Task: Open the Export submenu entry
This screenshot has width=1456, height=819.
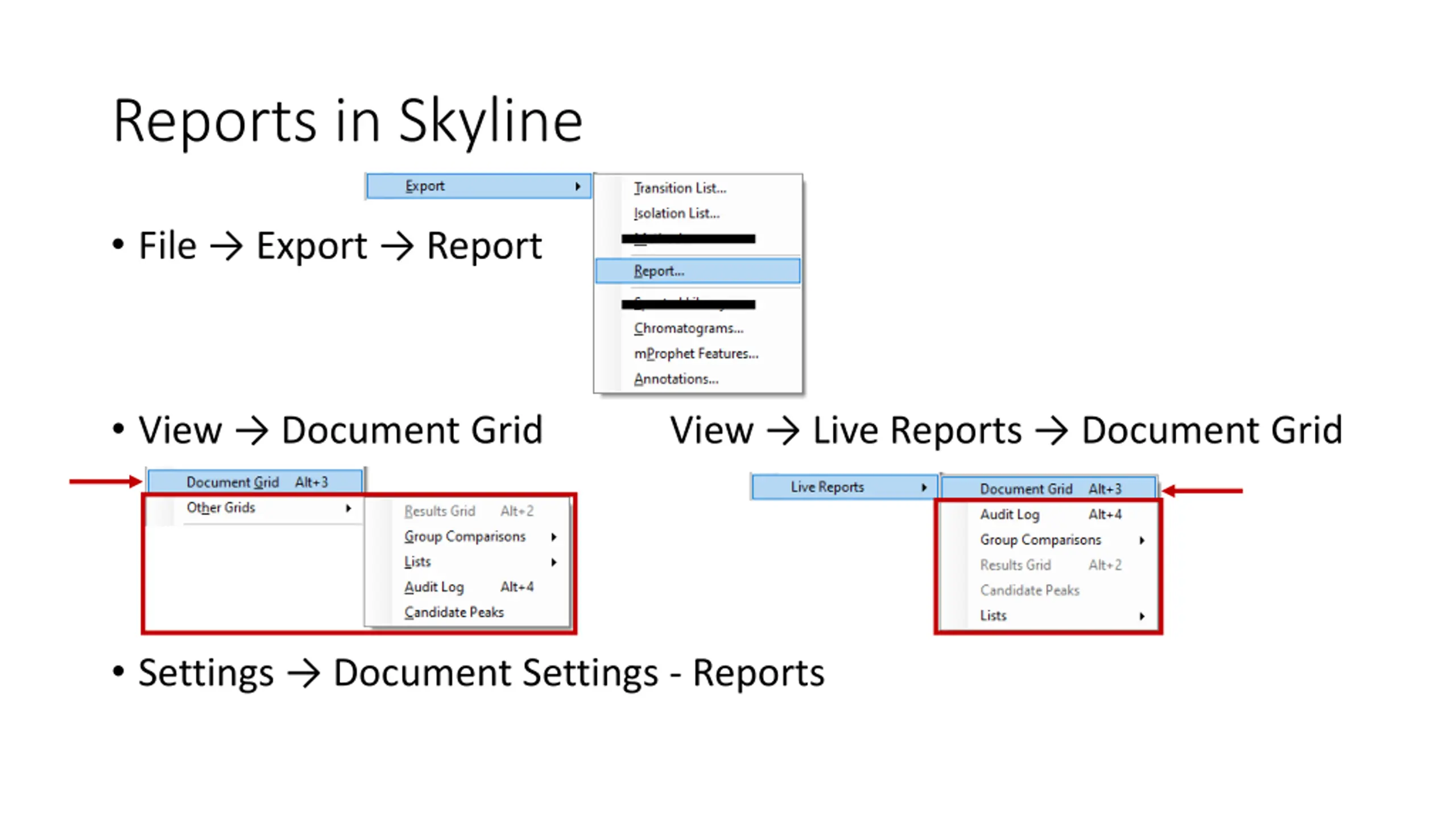Action: point(478,186)
